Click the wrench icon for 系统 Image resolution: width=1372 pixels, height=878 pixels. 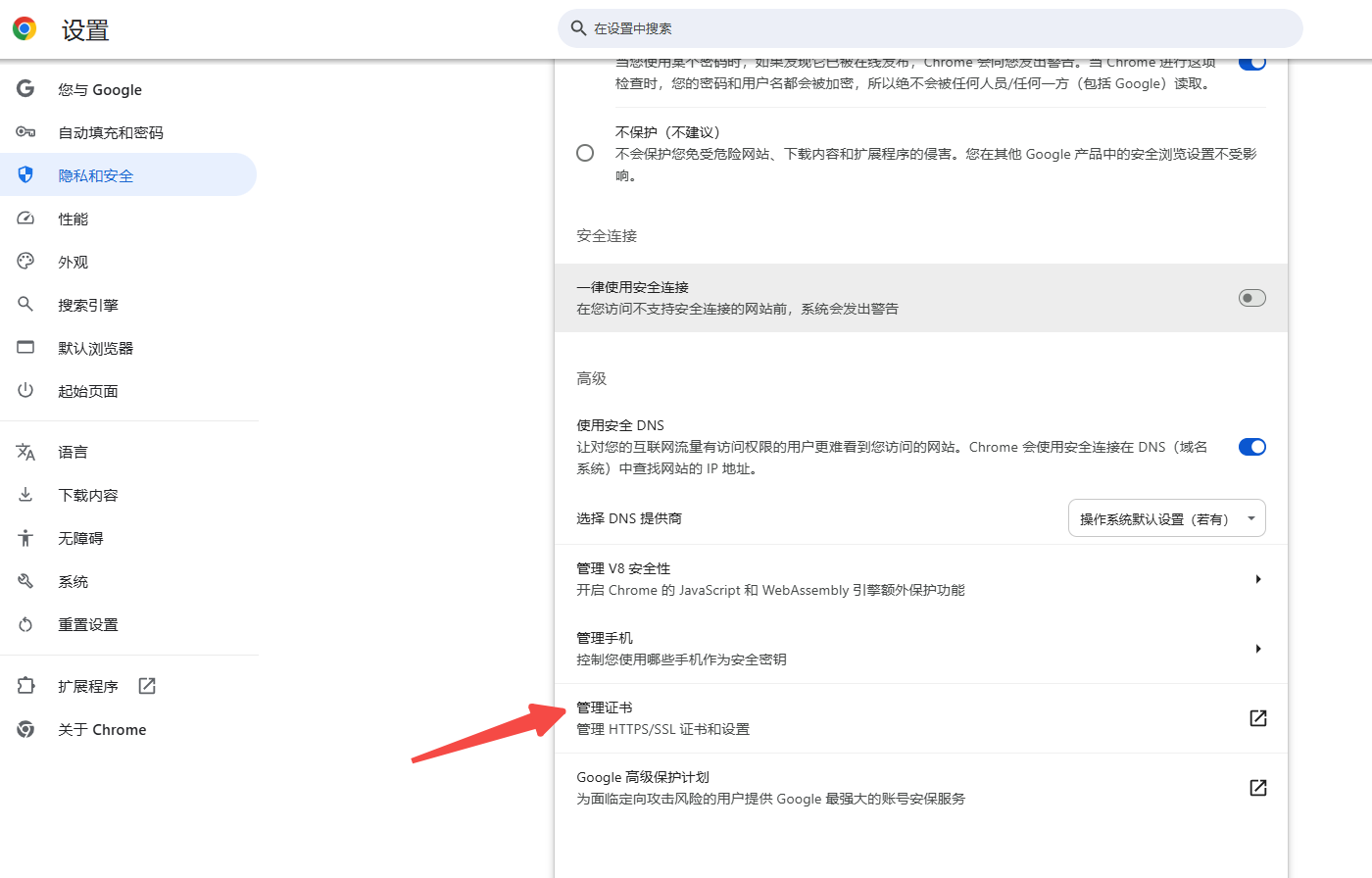25,581
